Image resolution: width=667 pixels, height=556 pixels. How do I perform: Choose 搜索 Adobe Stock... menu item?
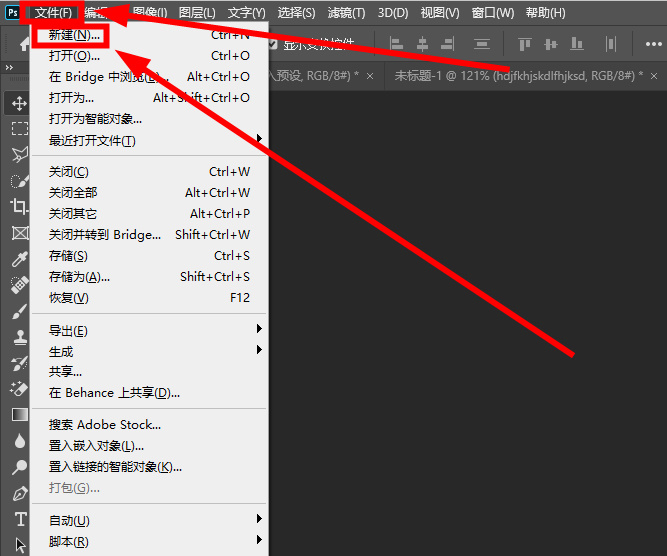pos(149,425)
